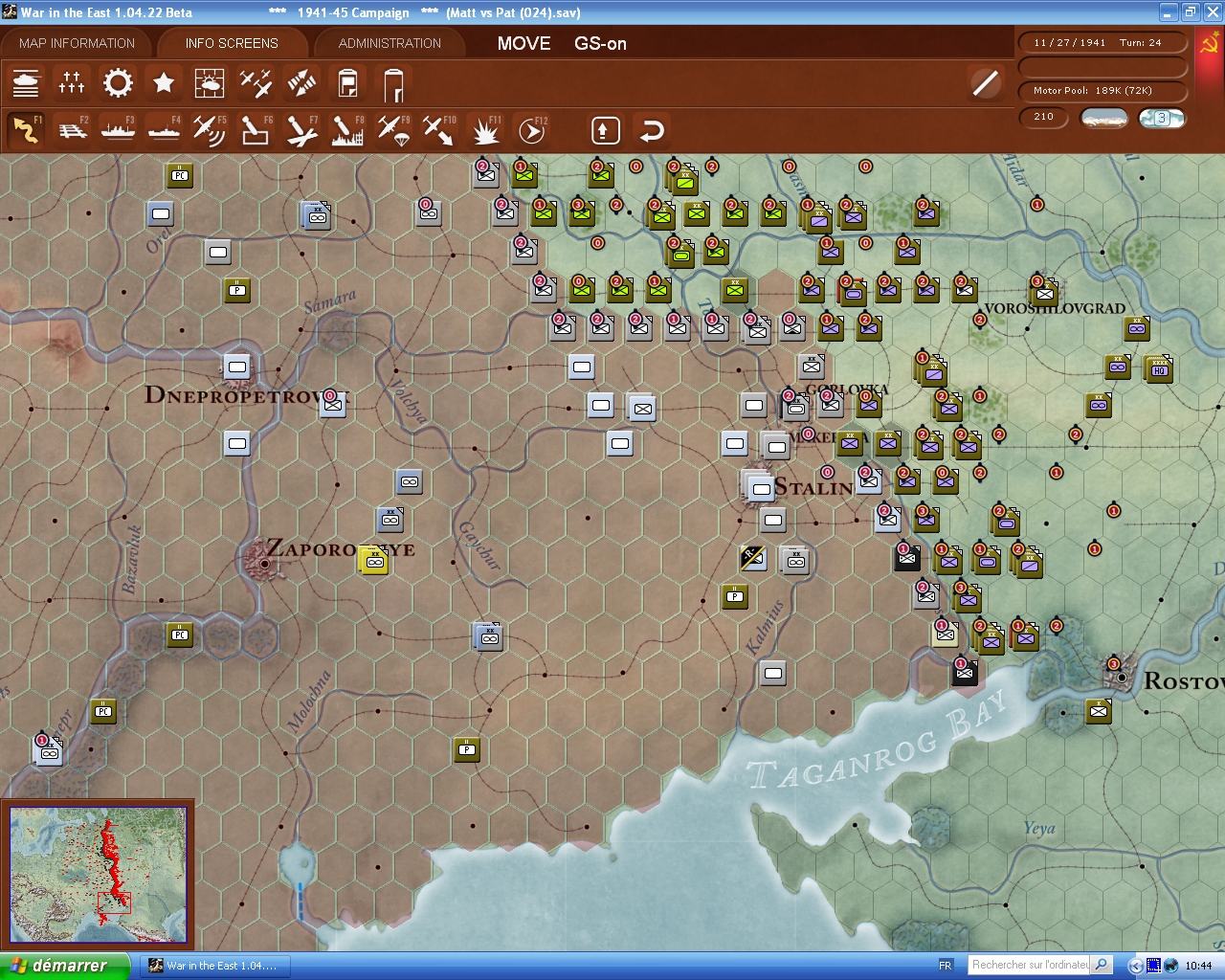Click the crossed-arrows reinforcement icon

click(x=301, y=84)
